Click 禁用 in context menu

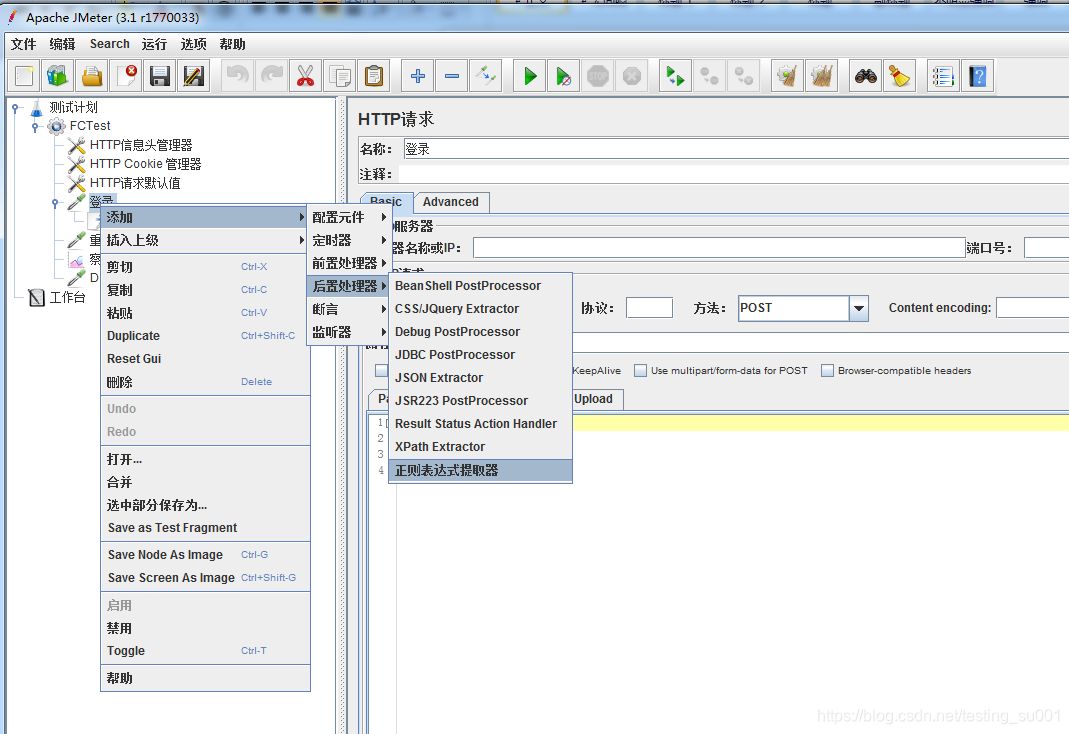click(x=205, y=628)
